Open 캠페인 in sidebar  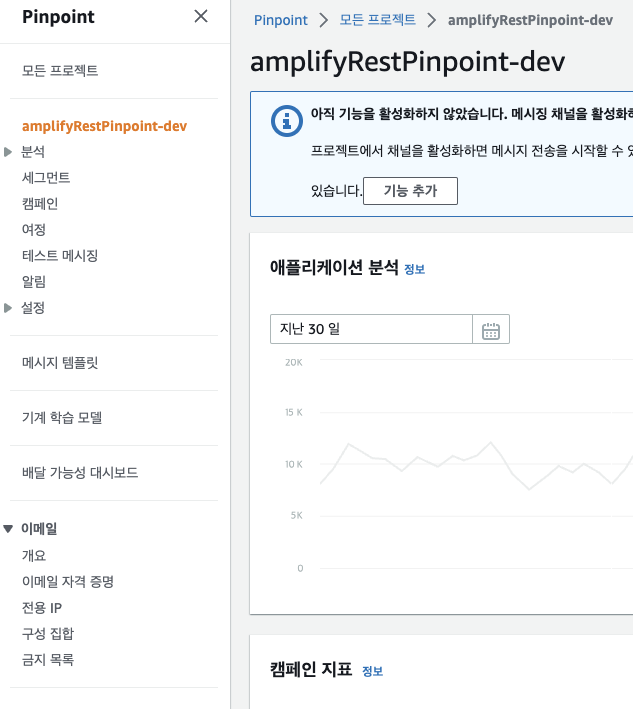coord(40,204)
